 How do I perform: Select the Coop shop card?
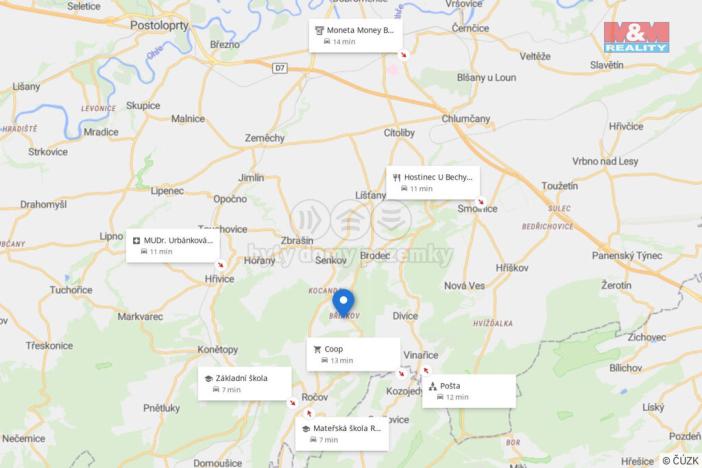point(353,354)
